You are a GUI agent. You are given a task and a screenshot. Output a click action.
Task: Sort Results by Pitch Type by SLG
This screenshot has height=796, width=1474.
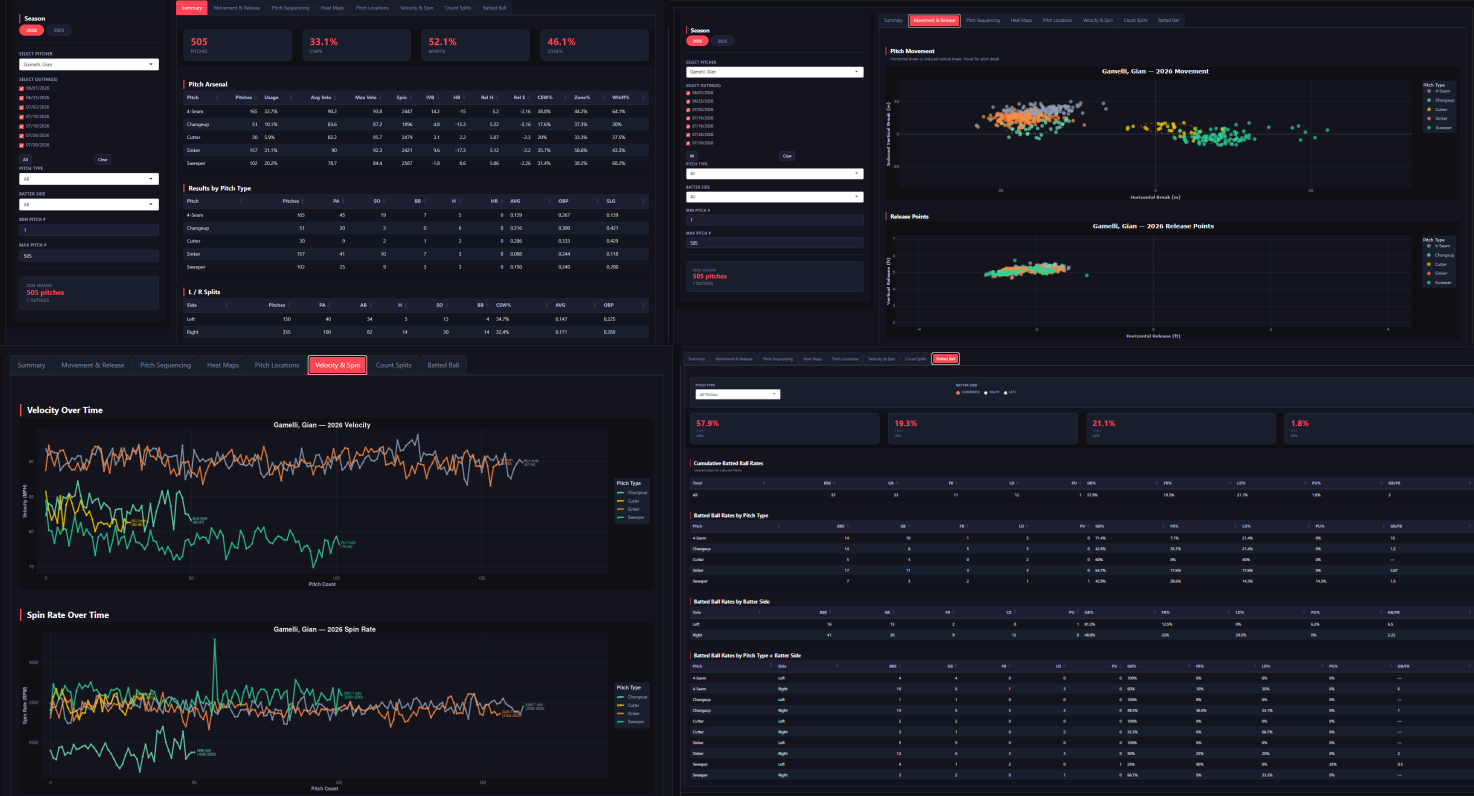point(609,201)
